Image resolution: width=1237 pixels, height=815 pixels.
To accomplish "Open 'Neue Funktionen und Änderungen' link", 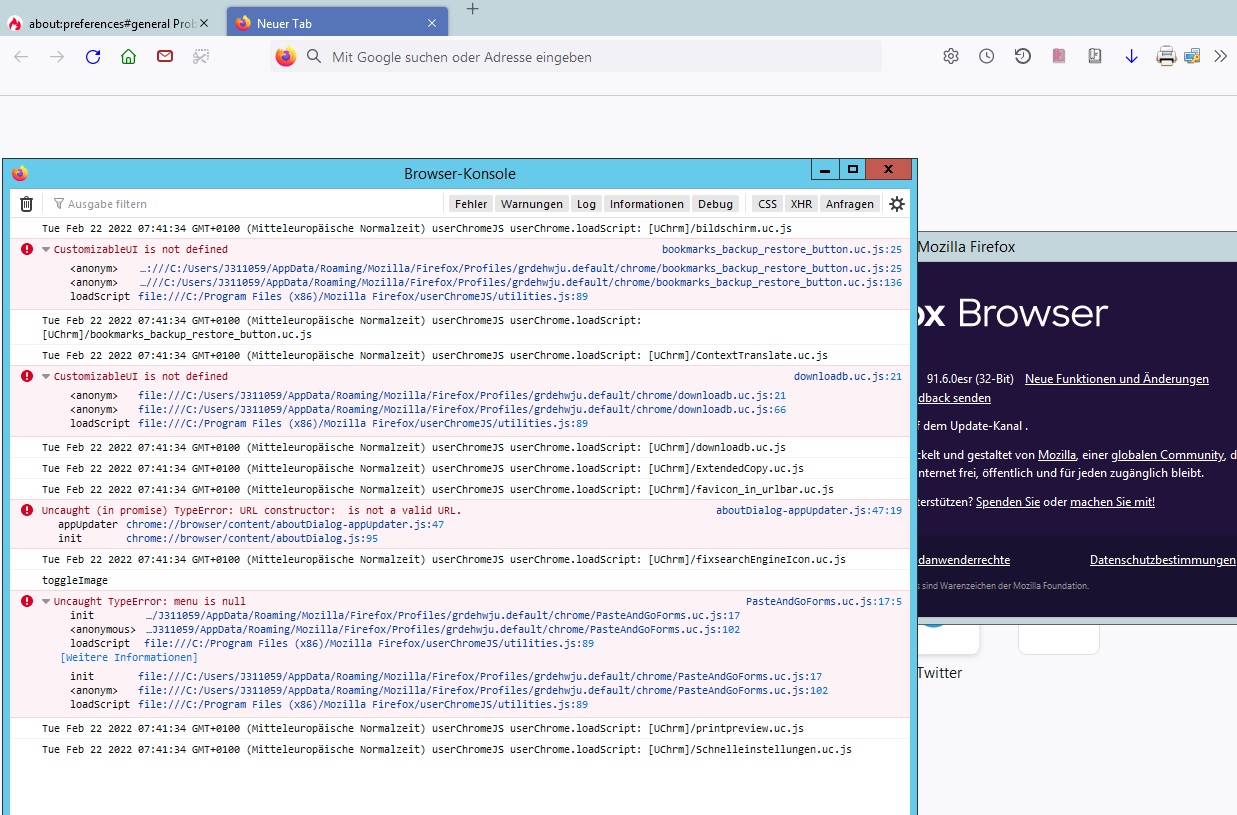I will pyautogui.click(x=1116, y=379).
